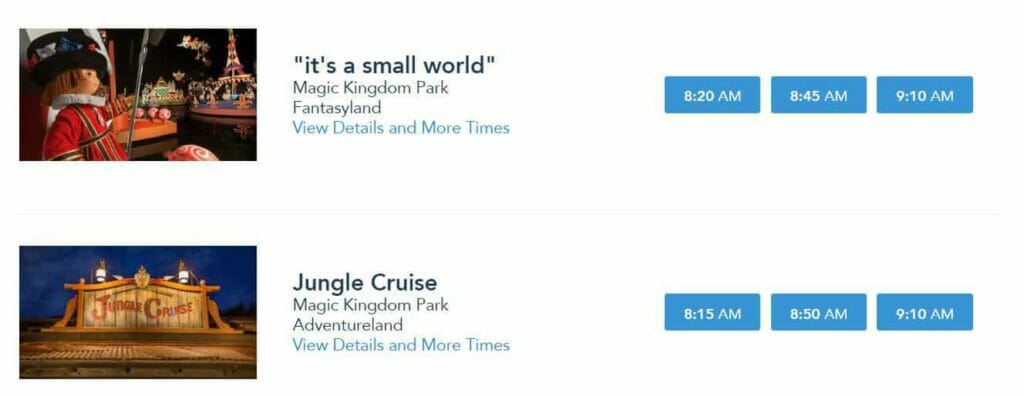Click the Jungle Cruise attraction title
The height and width of the screenshot is (396, 1024).
pyautogui.click(x=364, y=282)
